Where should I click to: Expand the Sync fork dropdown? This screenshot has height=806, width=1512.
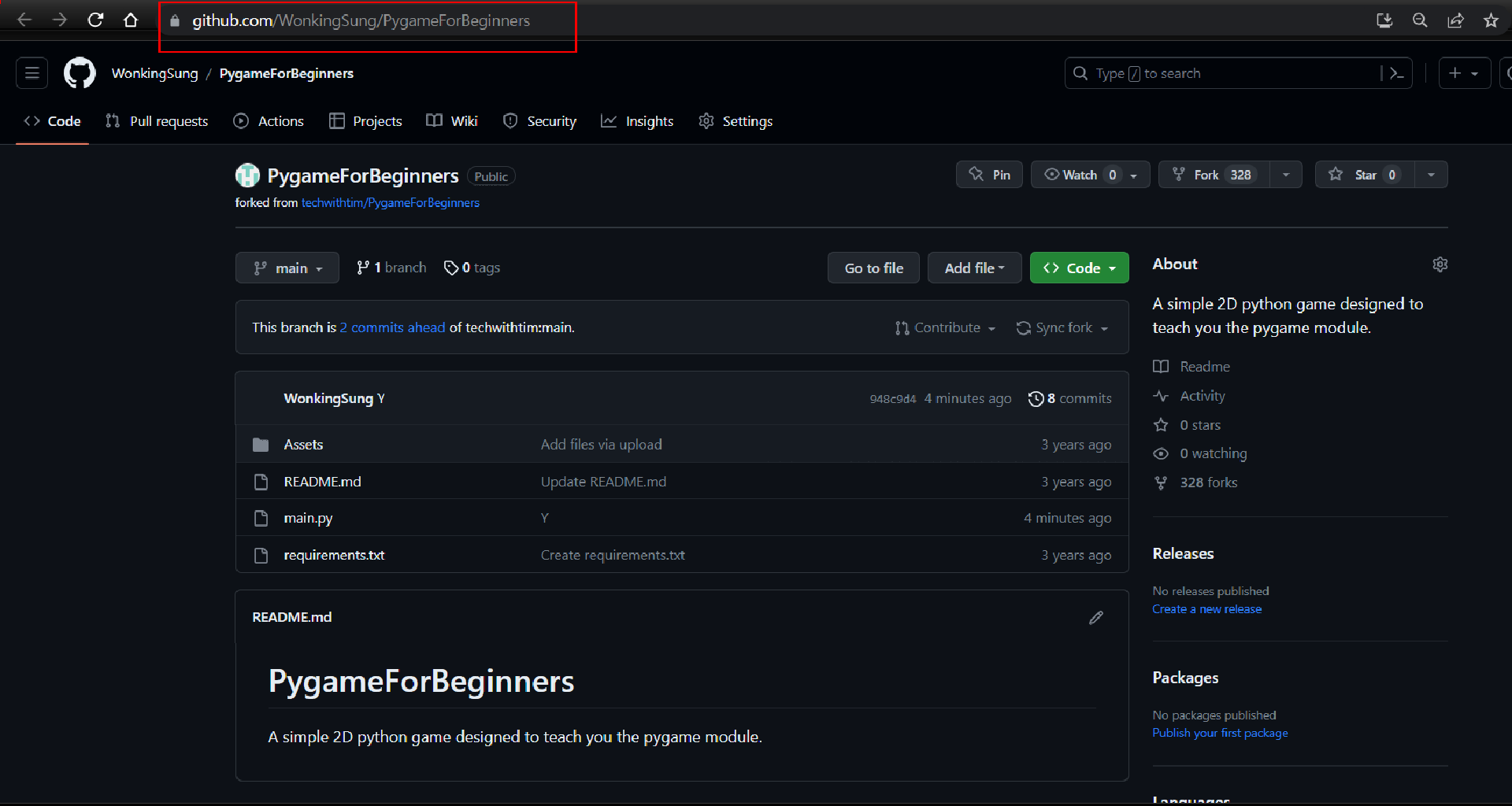1062,328
